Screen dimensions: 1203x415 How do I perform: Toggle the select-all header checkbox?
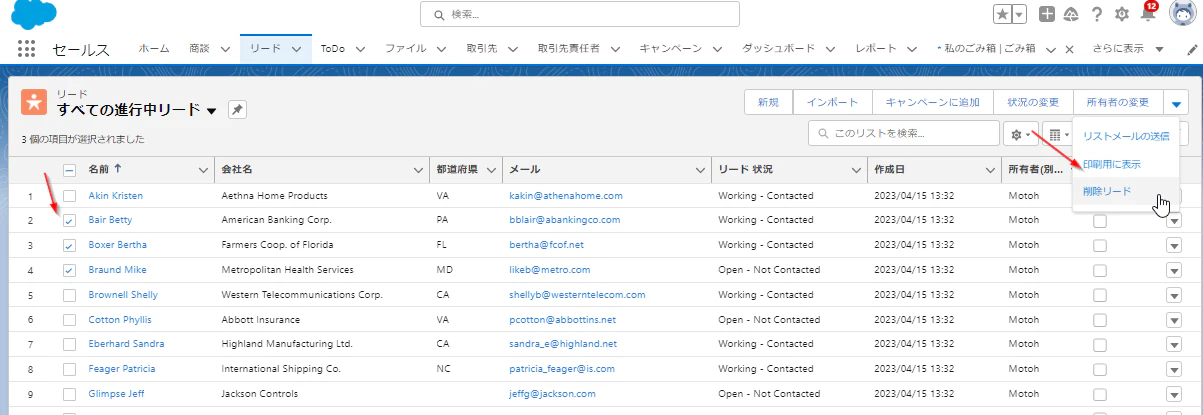69,170
